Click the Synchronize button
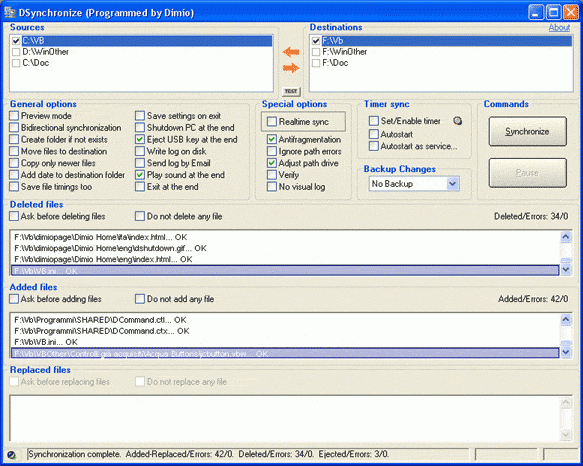 [x=528, y=131]
